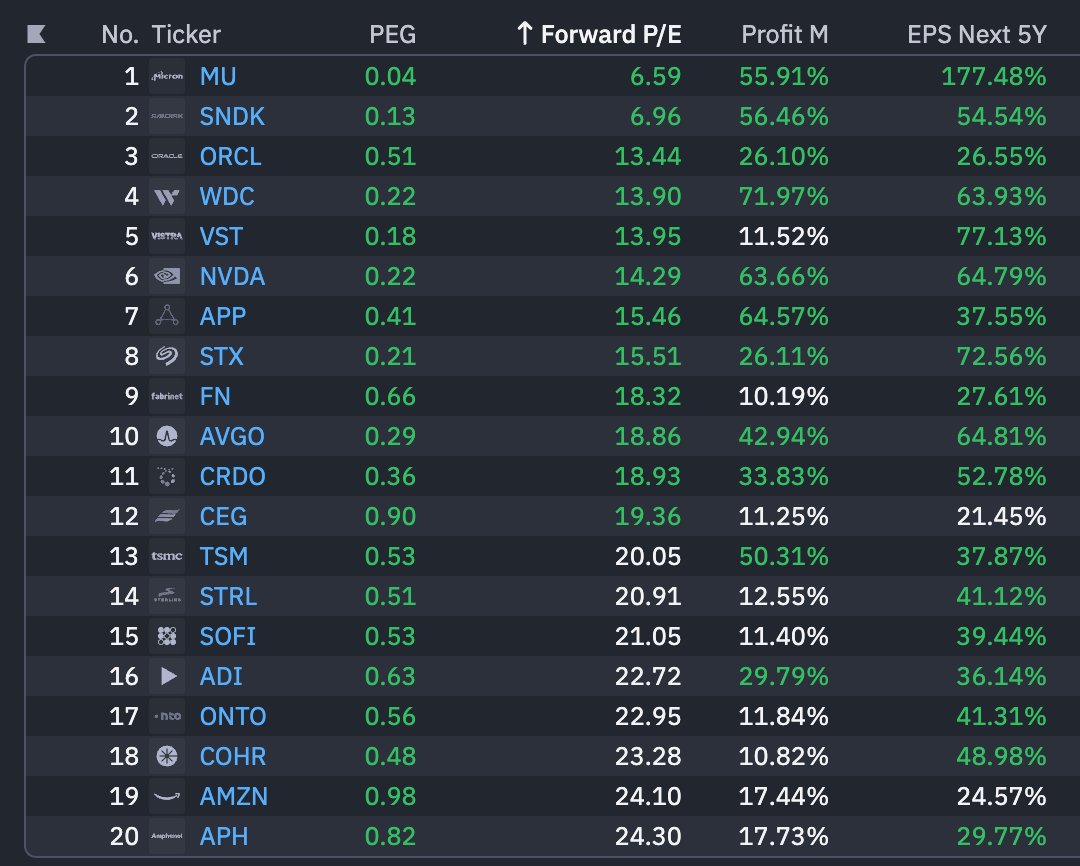Click the 24.30 Forward P/E value
1080x866 pixels.
coord(648,836)
